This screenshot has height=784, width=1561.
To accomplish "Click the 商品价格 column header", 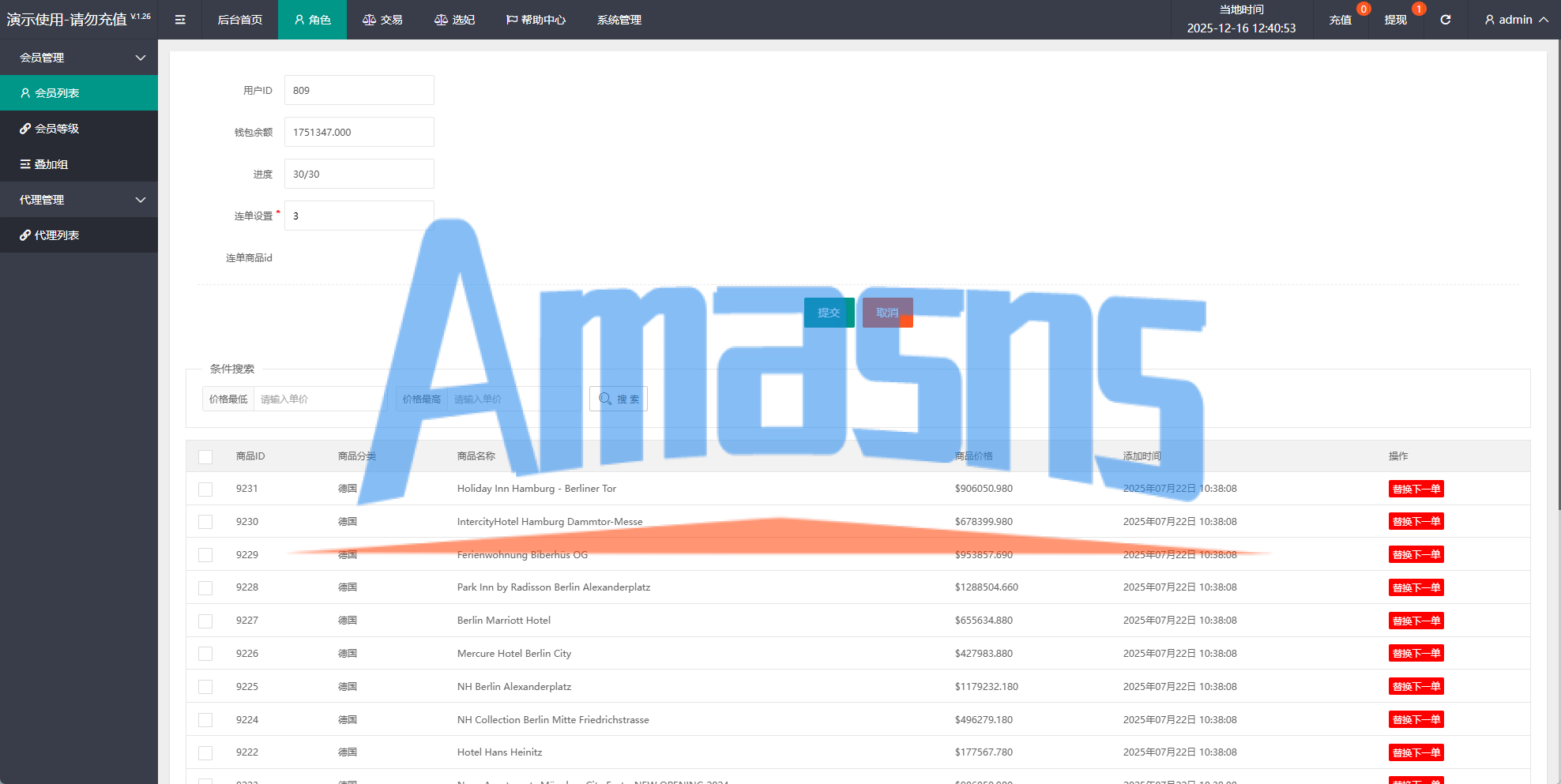I will 974,456.
